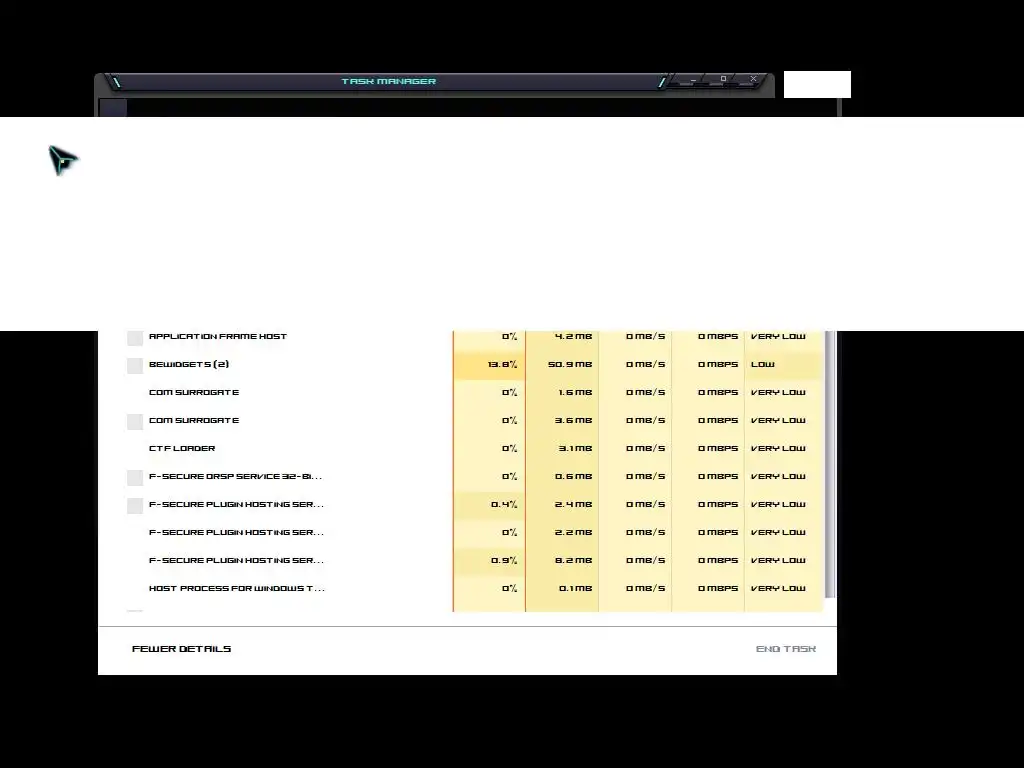Image resolution: width=1024 pixels, height=768 pixels.
Task: Click 0 Mbps network value of Application Frame Host
Action: tap(718, 336)
